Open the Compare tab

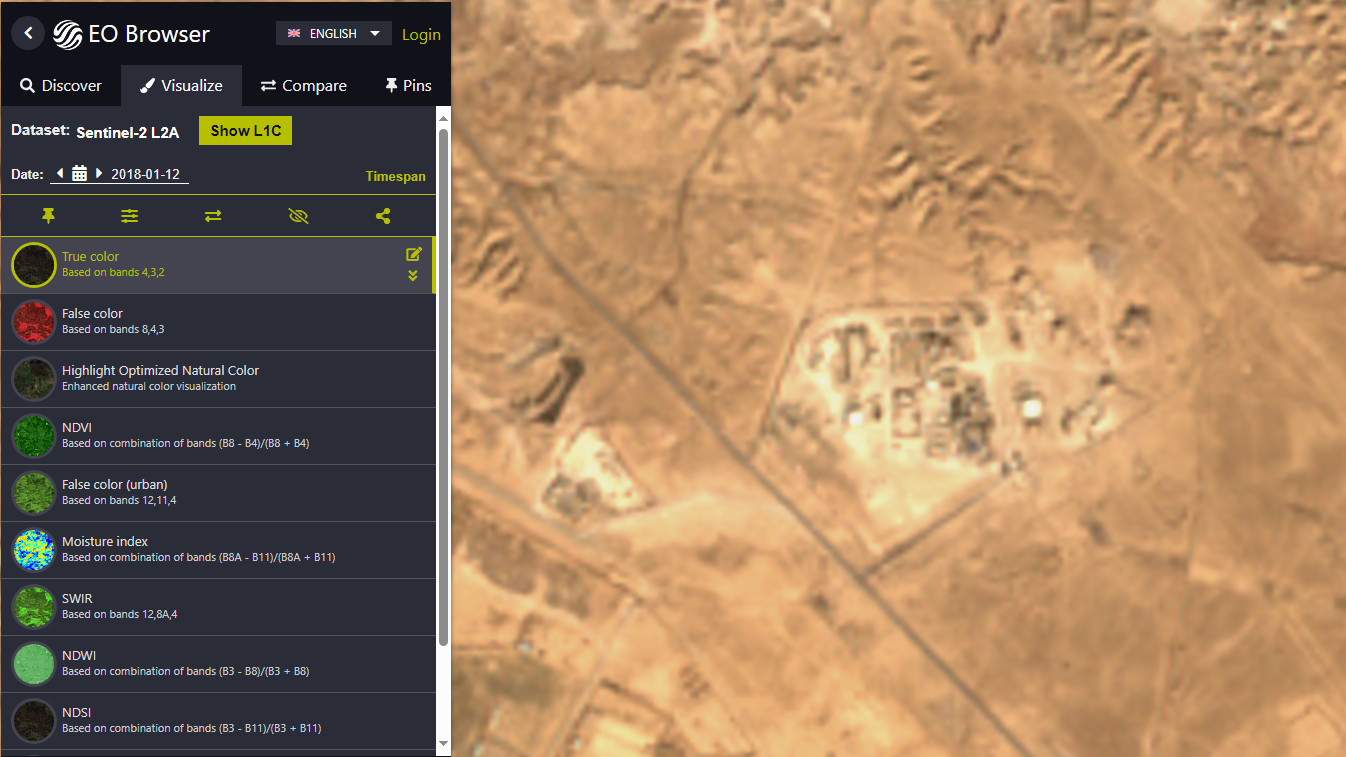(x=304, y=86)
